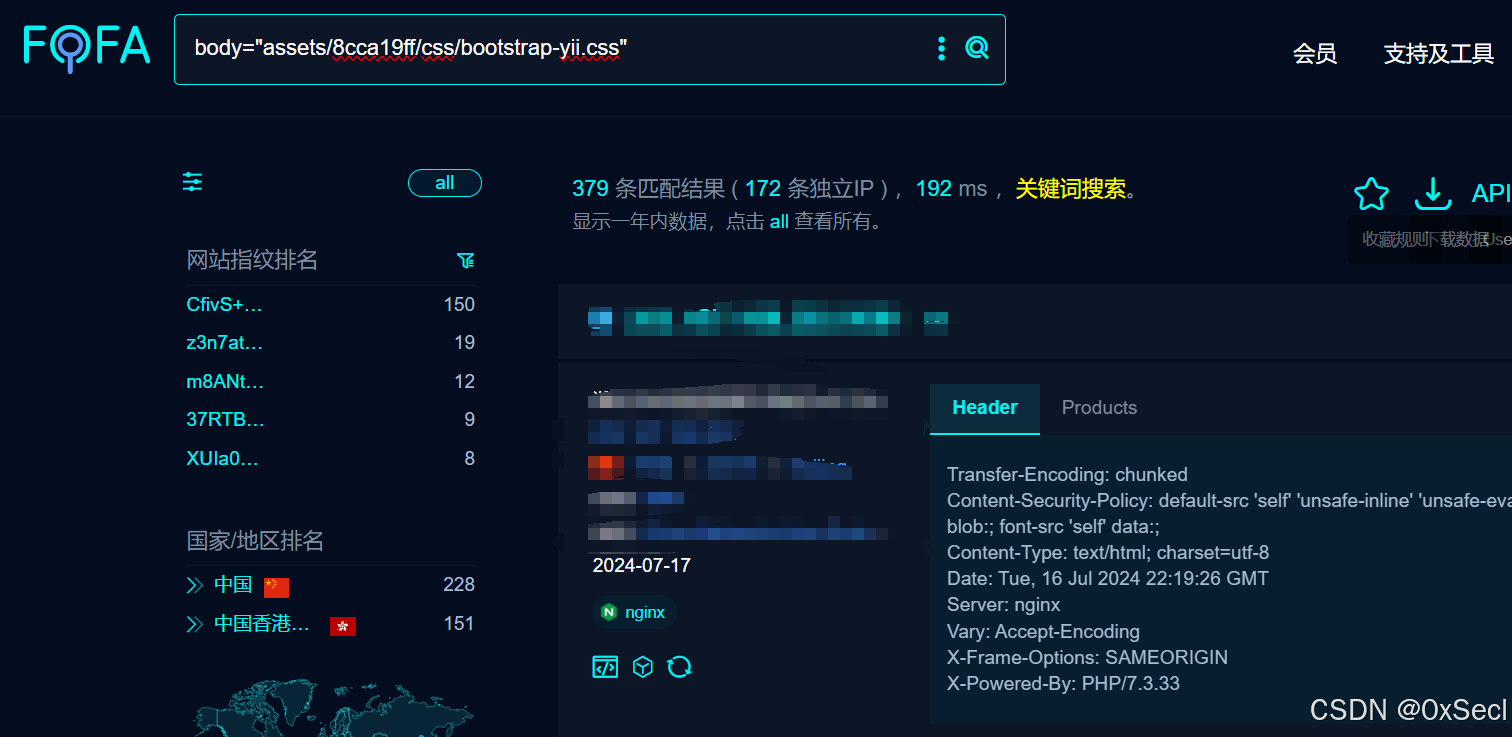Image resolution: width=1512 pixels, height=737 pixels.
Task: Switch to the Products tab
Action: (x=1099, y=408)
